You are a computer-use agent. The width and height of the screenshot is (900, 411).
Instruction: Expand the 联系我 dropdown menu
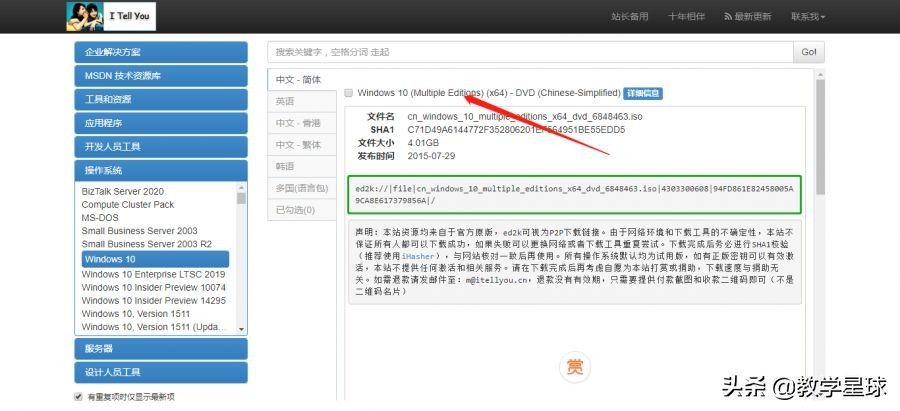pyautogui.click(x=808, y=17)
